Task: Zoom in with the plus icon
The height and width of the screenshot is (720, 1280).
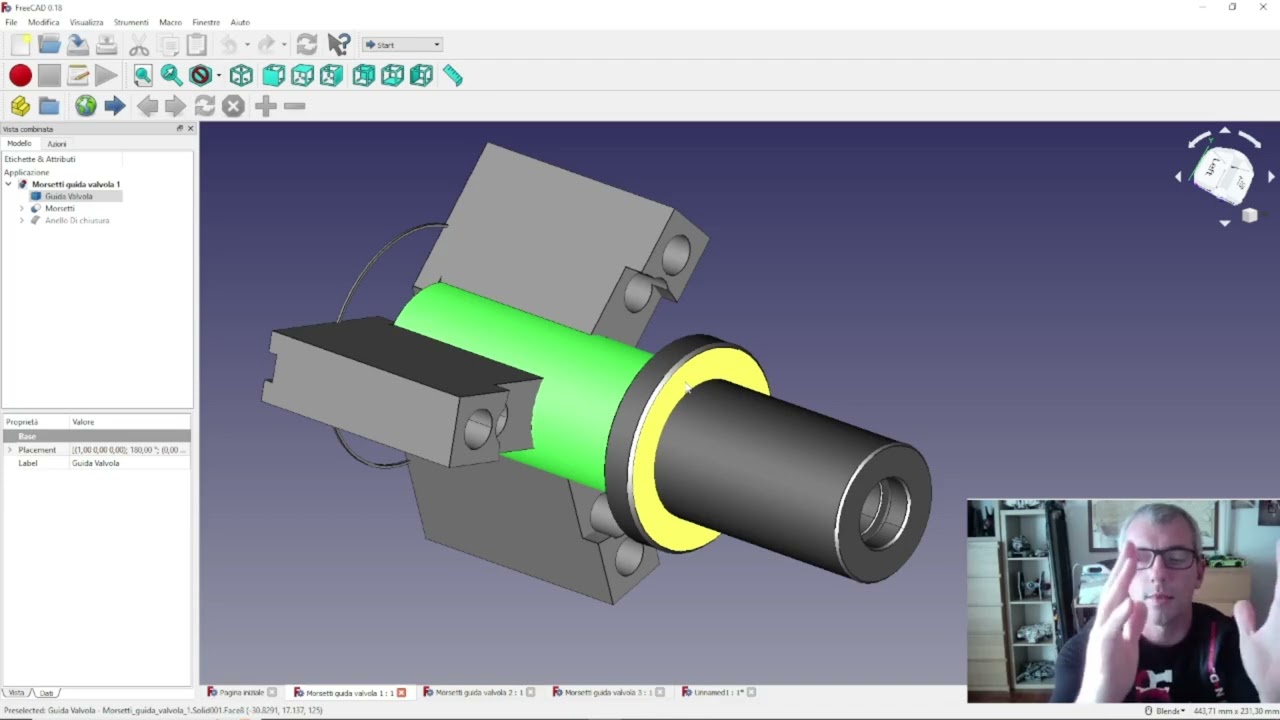Action: click(265, 106)
